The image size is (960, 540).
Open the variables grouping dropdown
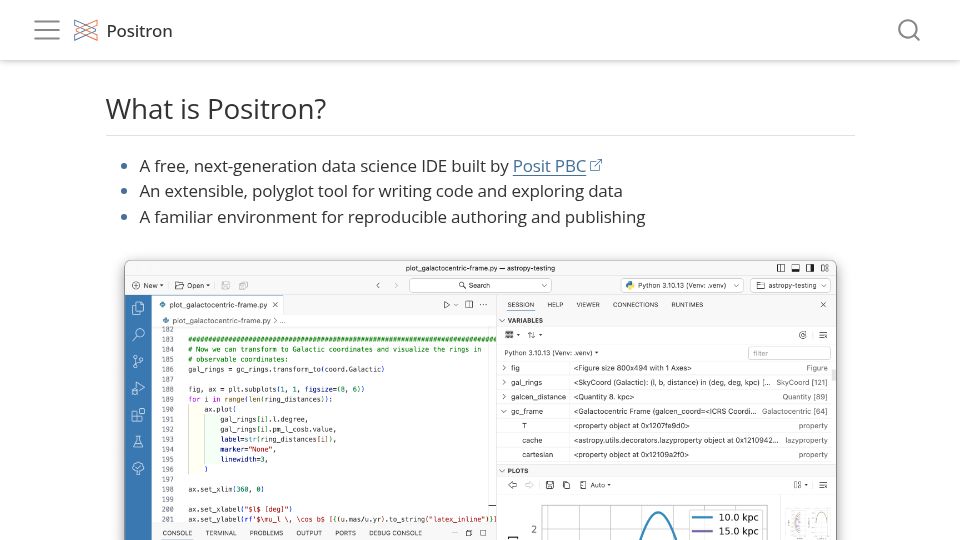pyautogui.click(x=512, y=335)
